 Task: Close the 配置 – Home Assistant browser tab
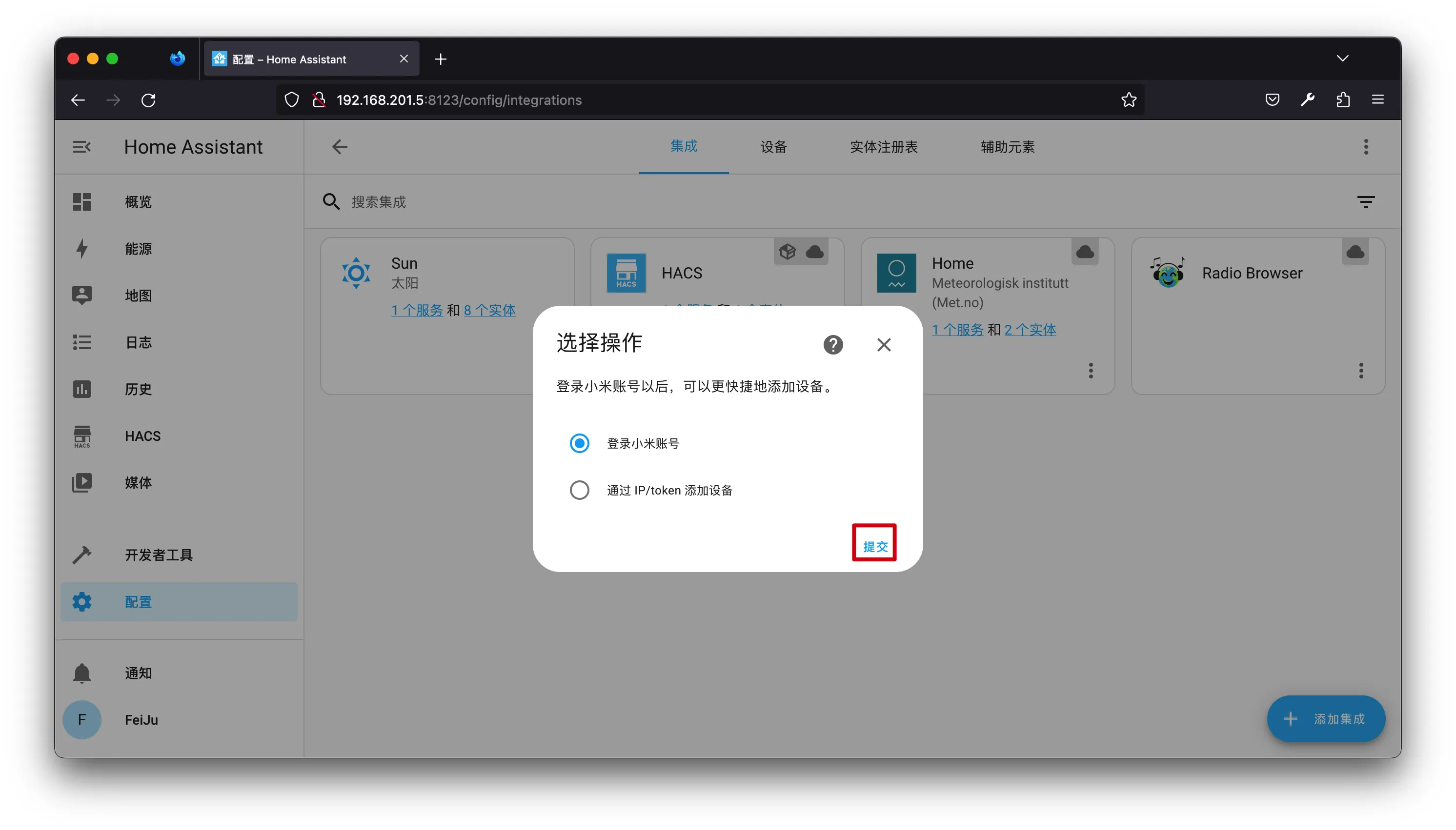click(404, 59)
